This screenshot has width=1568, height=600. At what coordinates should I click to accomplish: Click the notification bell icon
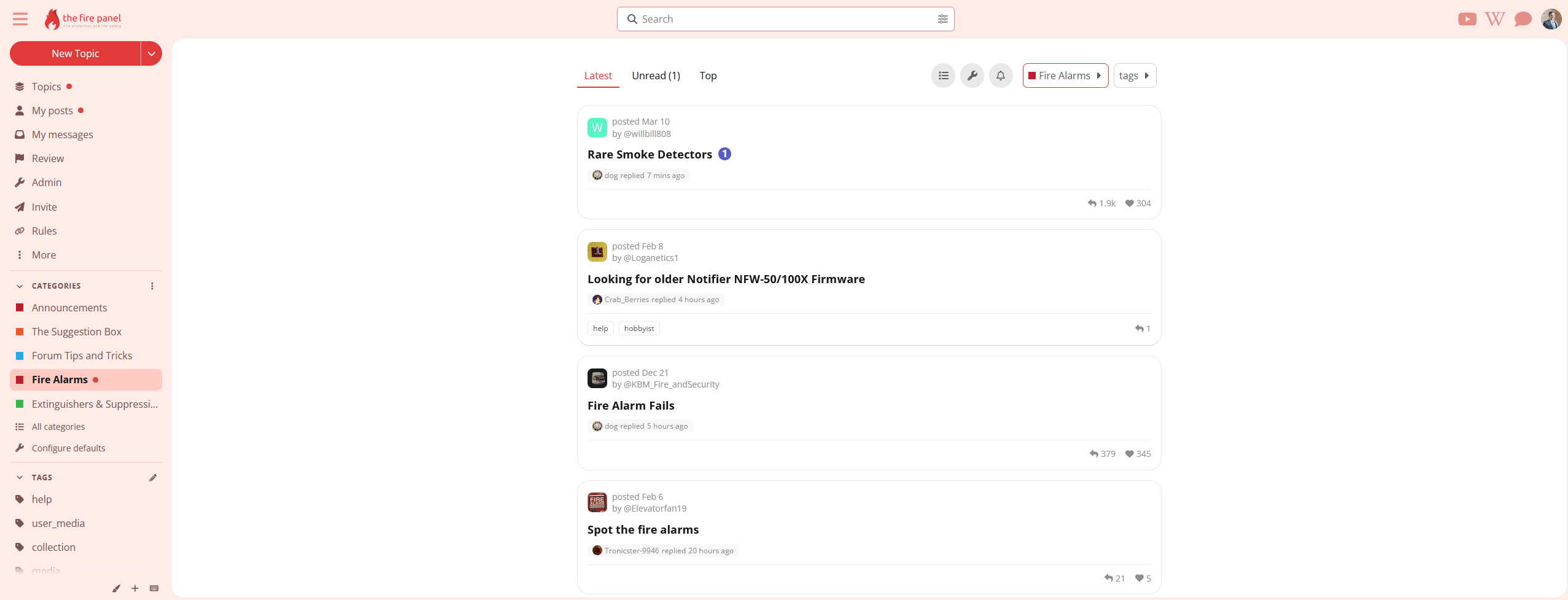pos(1000,76)
